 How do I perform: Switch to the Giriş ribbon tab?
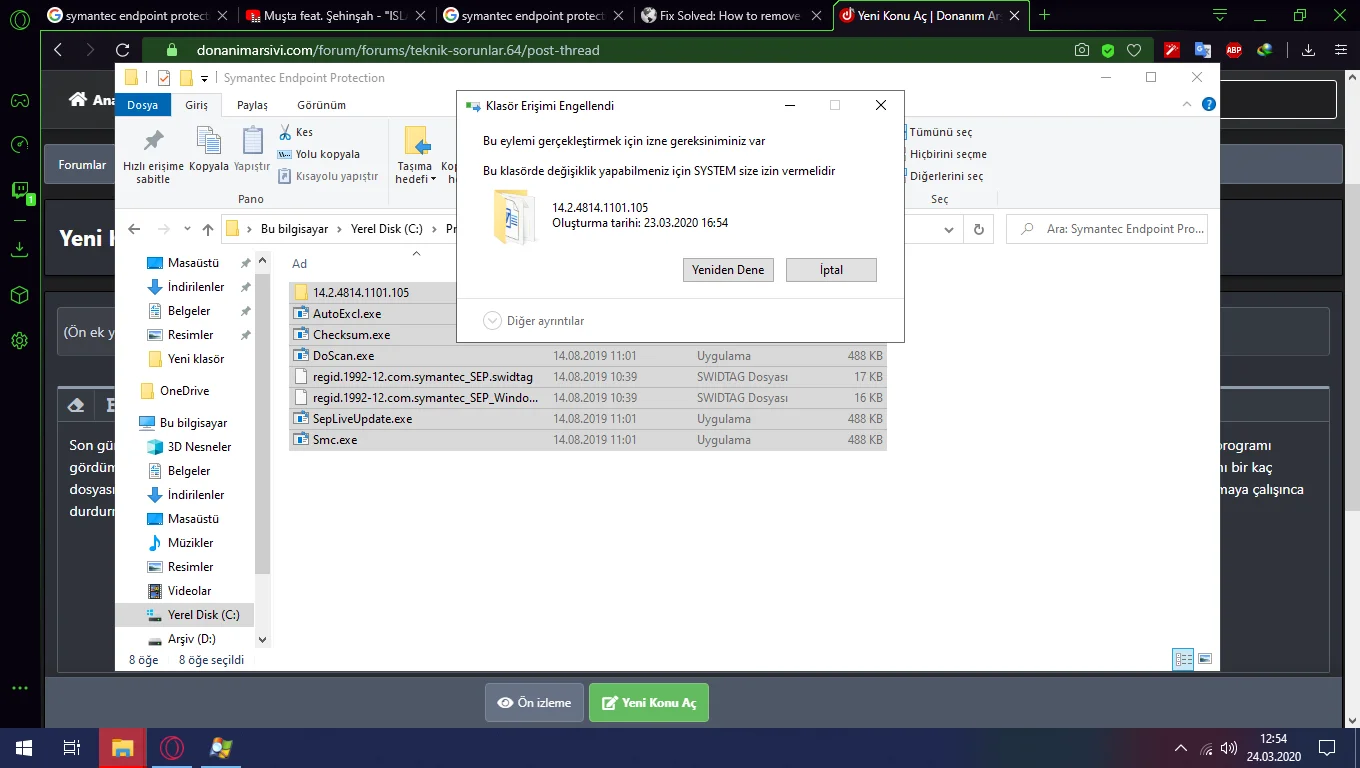pyautogui.click(x=196, y=105)
